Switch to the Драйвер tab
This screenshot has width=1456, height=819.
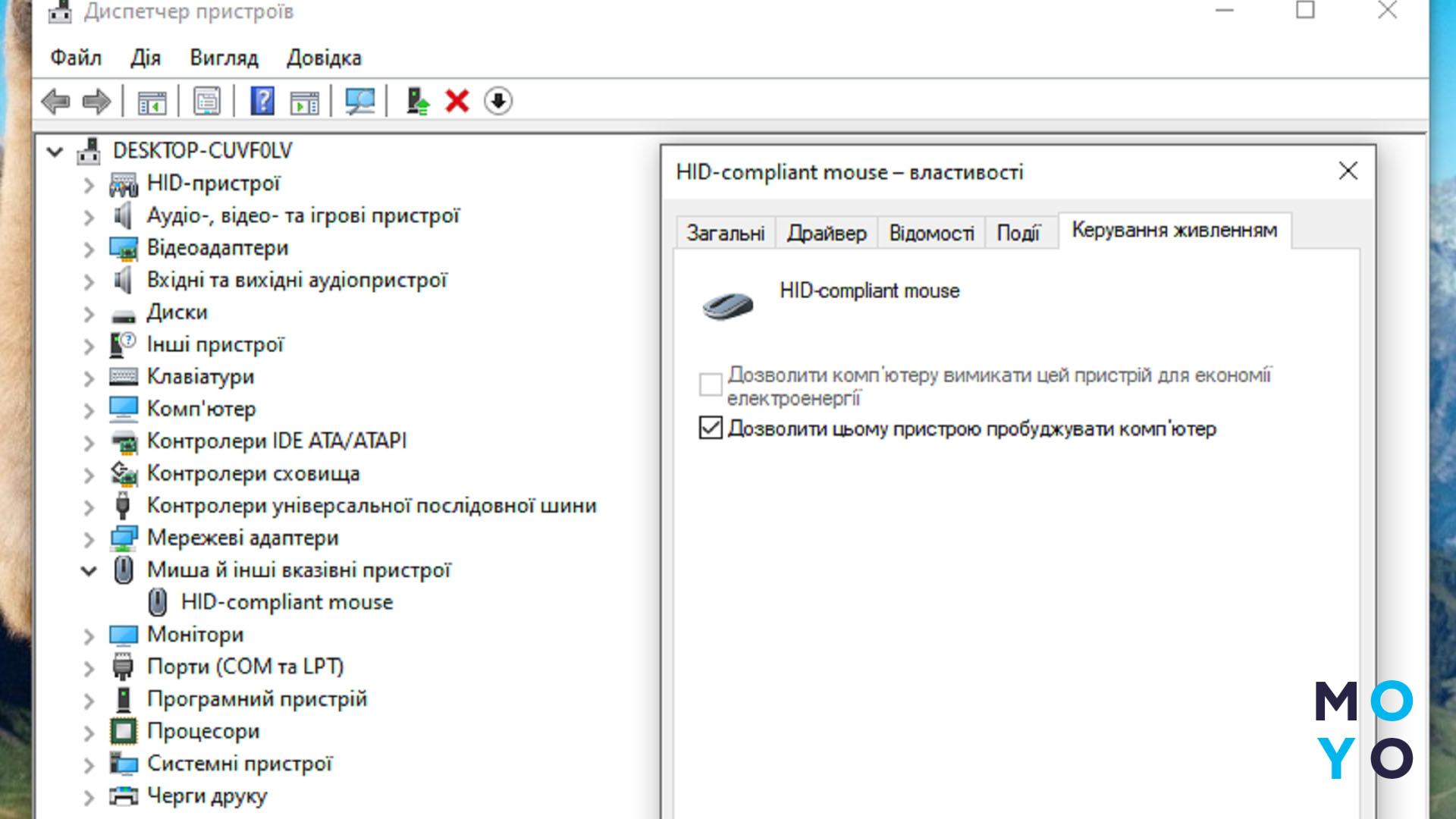(826, 233)
